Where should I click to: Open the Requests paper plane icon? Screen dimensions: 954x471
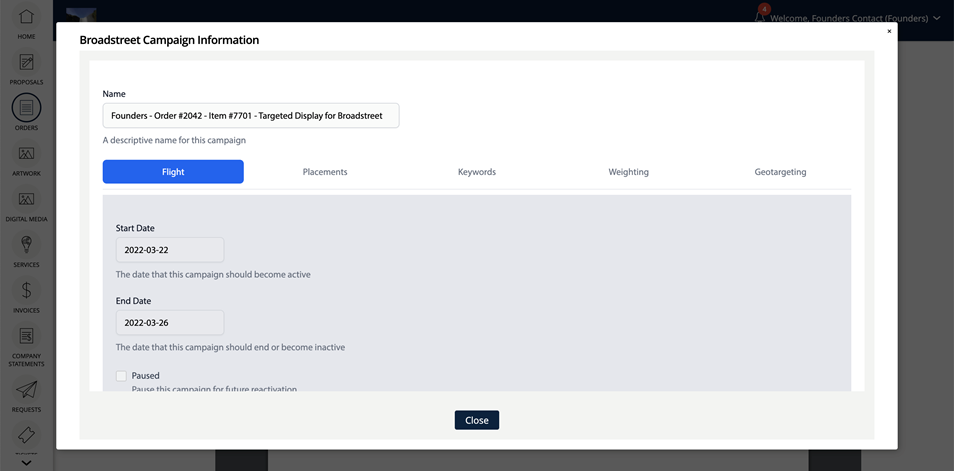click(x=26, y=389)
